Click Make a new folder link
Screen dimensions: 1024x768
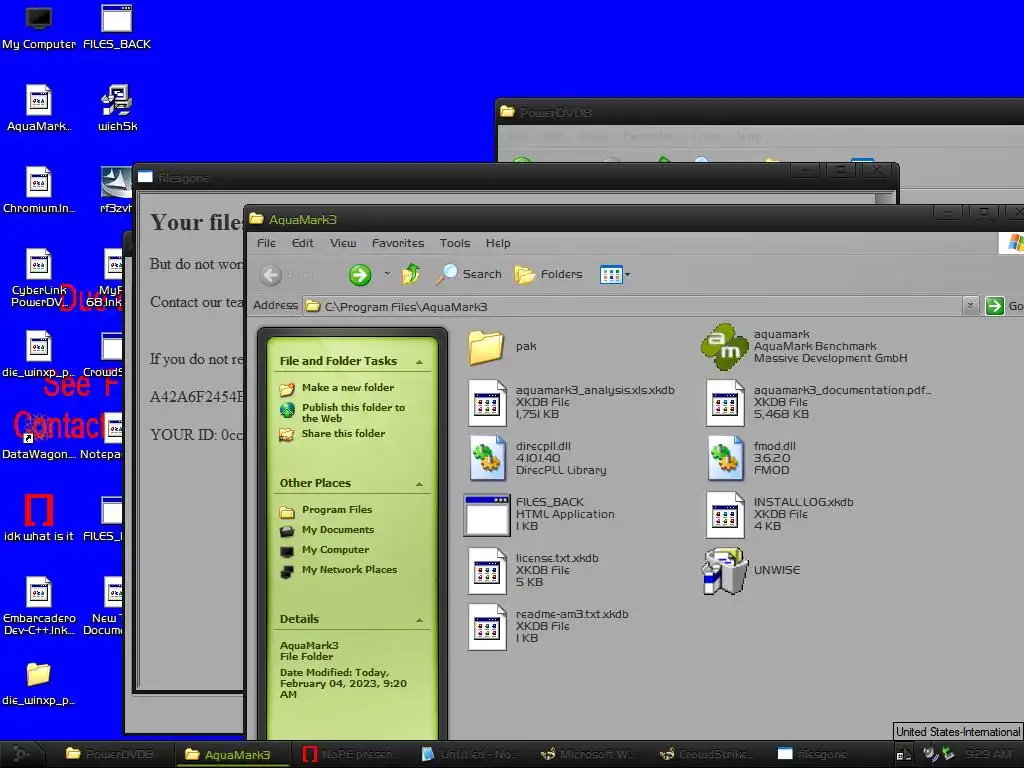point(347,388)
